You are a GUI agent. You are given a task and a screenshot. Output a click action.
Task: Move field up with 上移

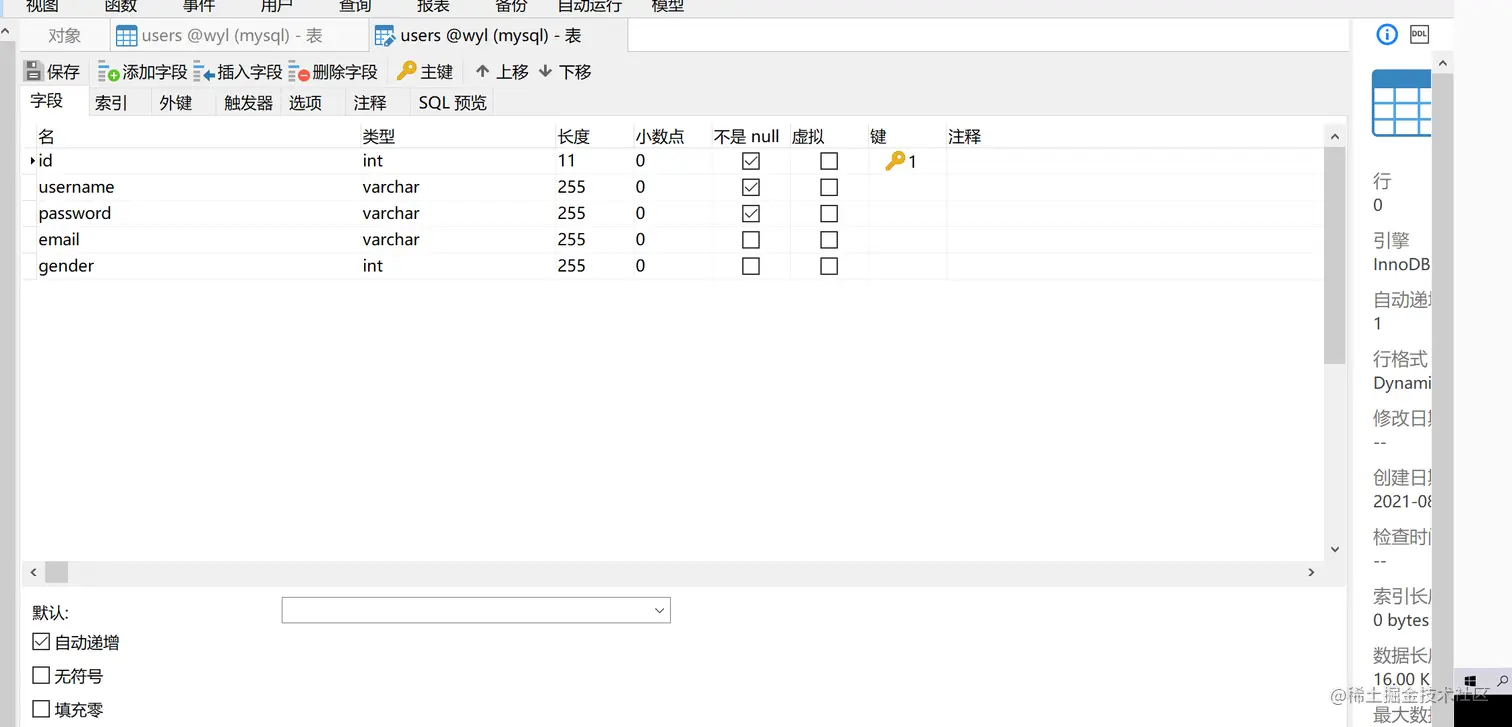(x=502, y=72)
